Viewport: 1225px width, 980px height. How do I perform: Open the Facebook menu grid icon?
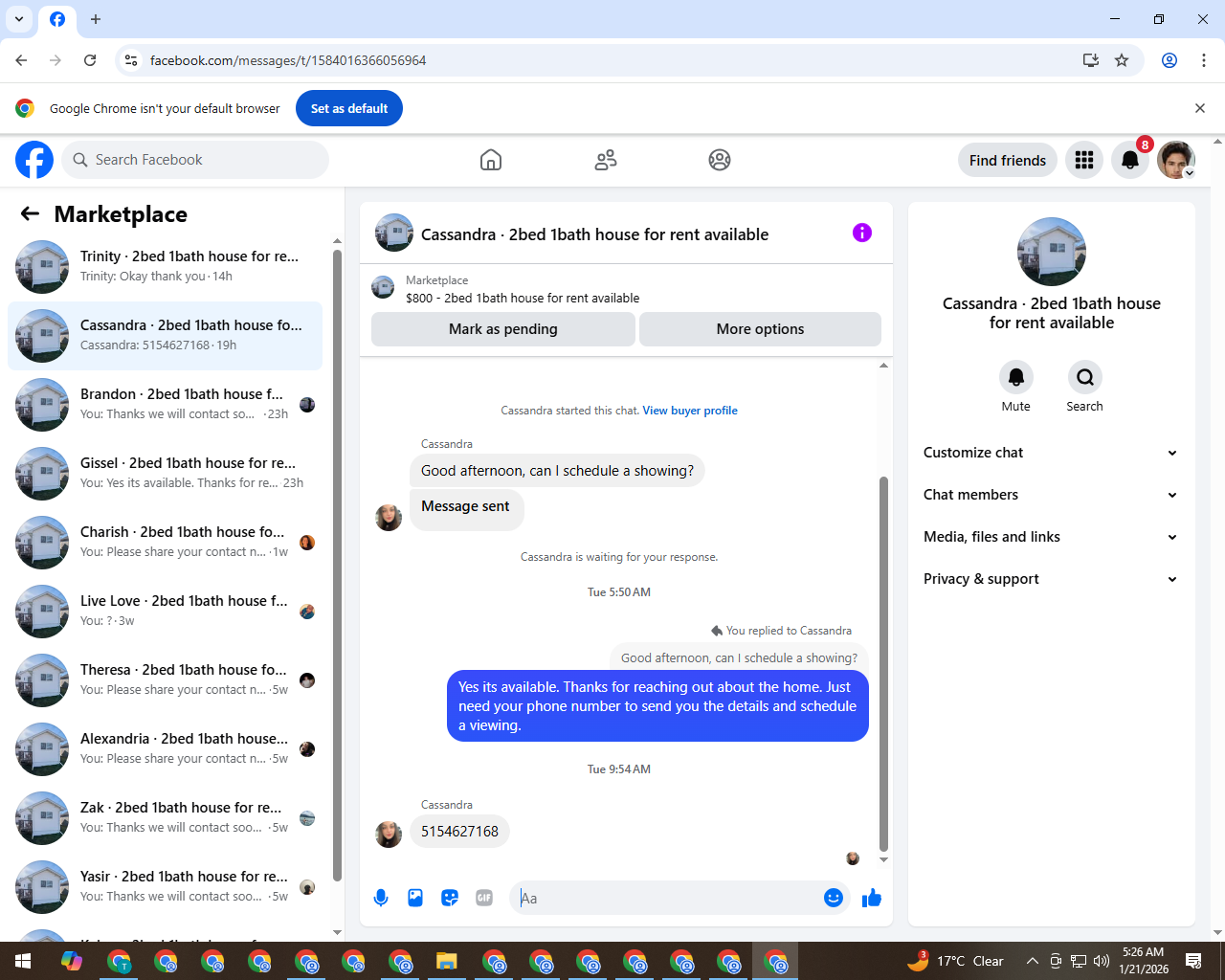point(1084,160)
